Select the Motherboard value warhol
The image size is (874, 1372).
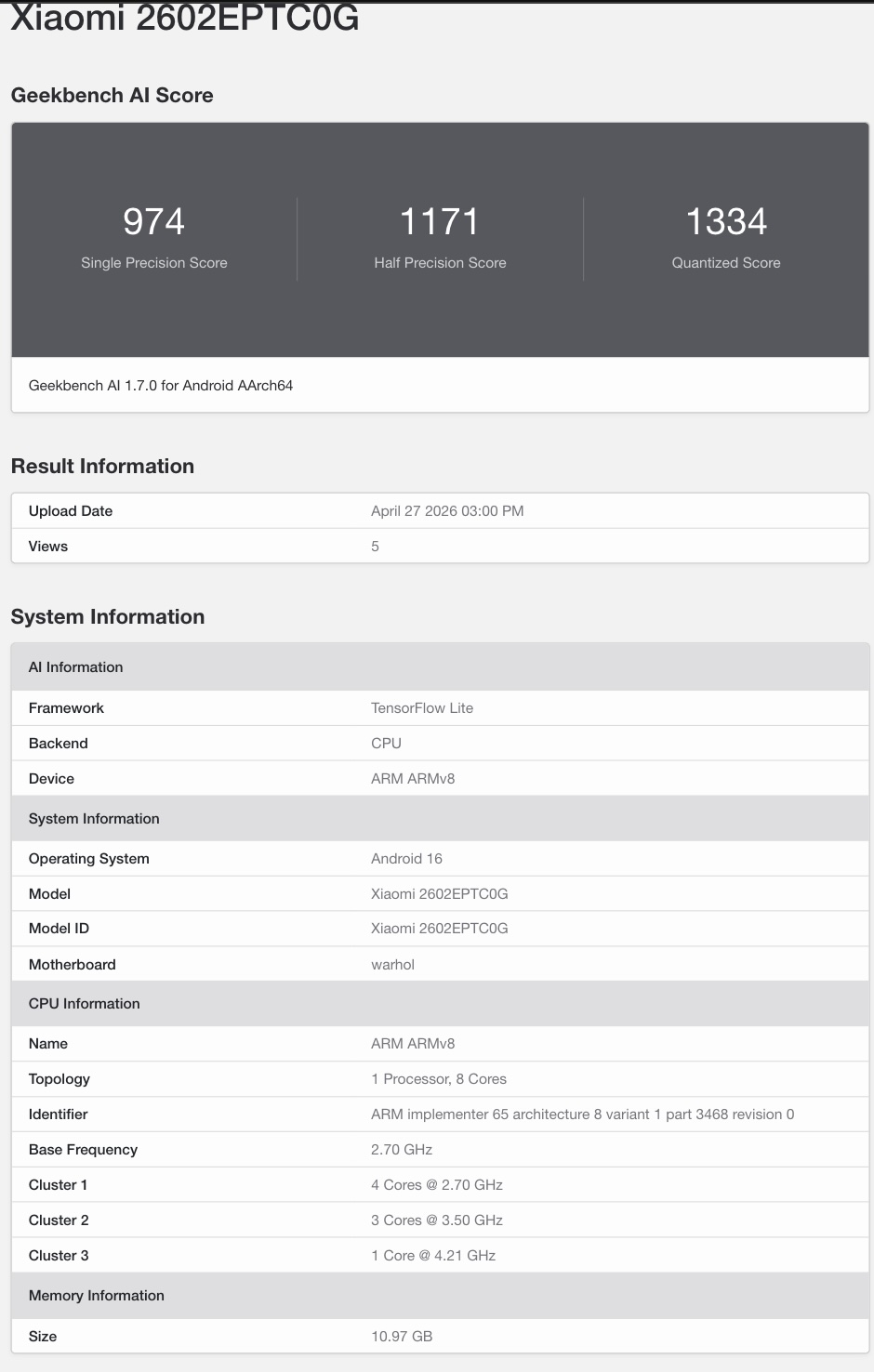coord(392,965)
